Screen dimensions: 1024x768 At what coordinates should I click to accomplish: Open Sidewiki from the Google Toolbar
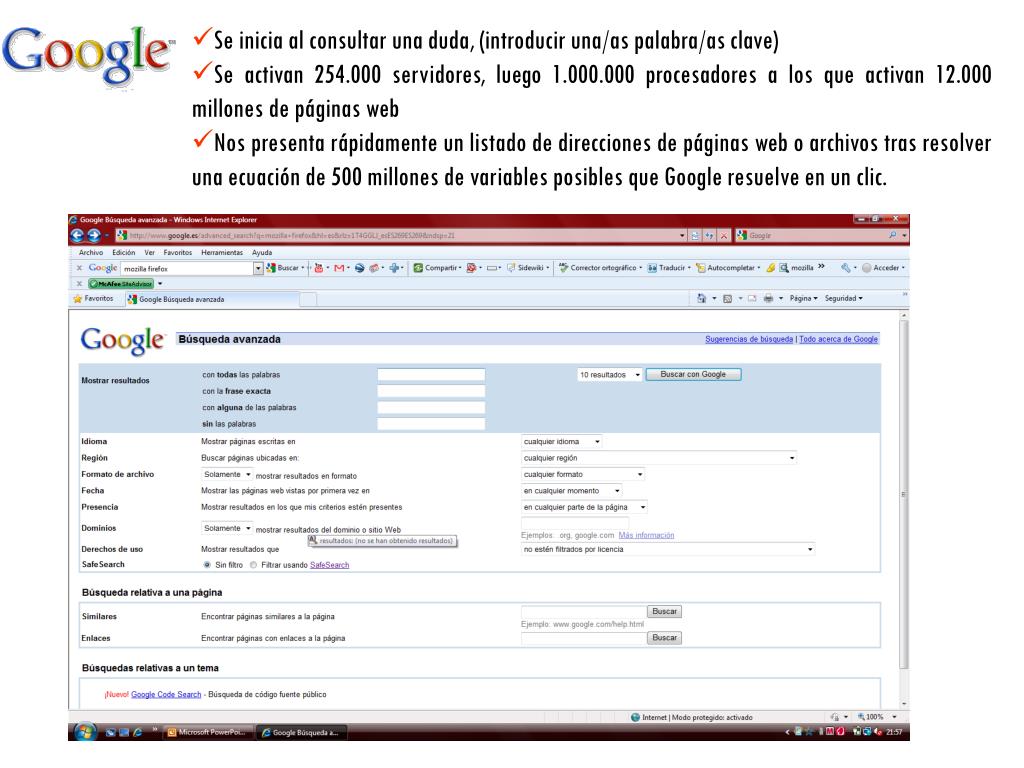[528, 268]
